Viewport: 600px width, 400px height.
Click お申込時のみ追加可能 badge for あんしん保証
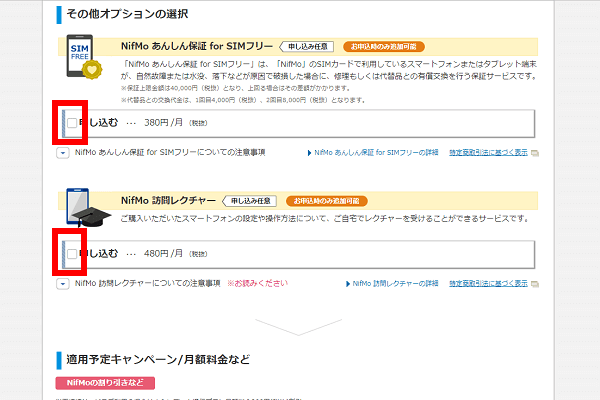point(384,47)
